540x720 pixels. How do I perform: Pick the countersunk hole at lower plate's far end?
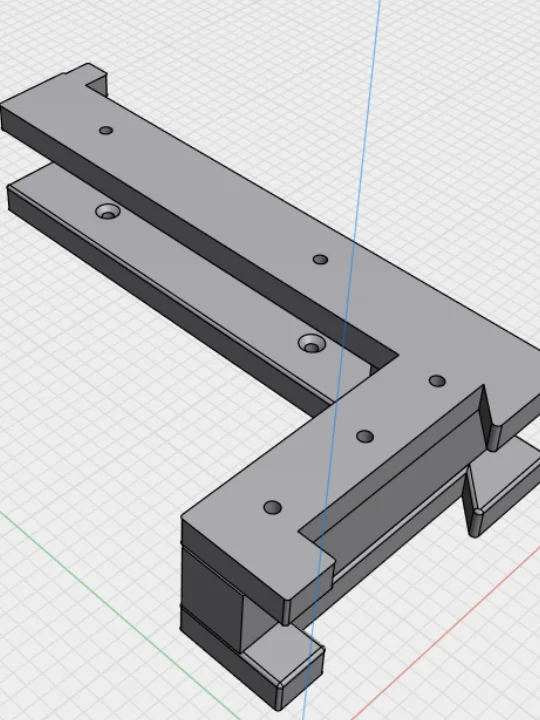[x=108, y=212]
